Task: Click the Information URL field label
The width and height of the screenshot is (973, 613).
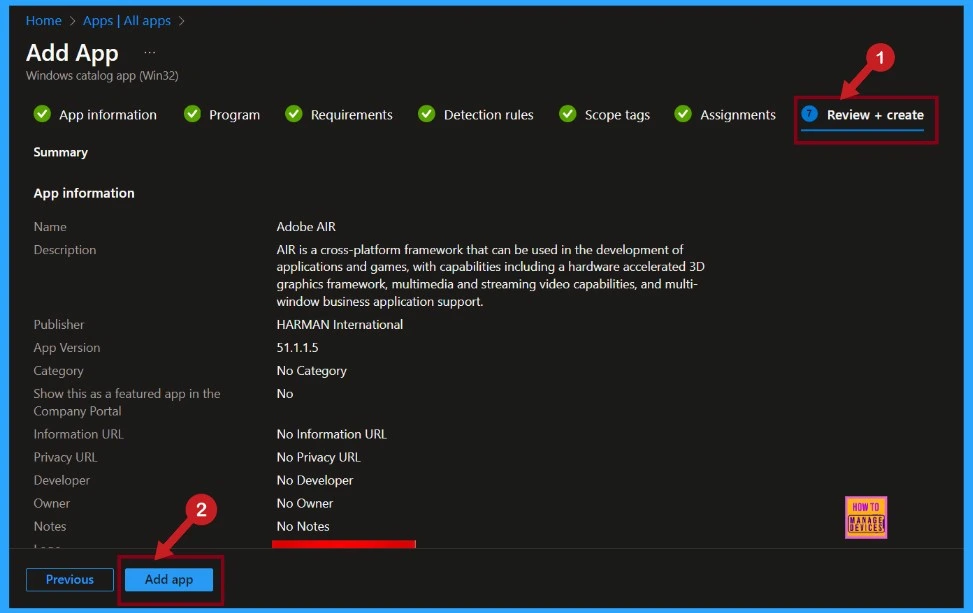Action: [x=78, y=434]
